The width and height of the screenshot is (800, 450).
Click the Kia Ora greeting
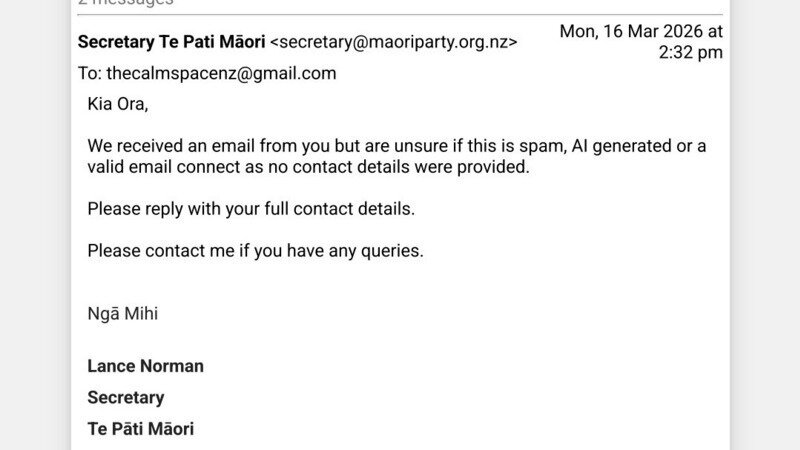coord(117,104)
